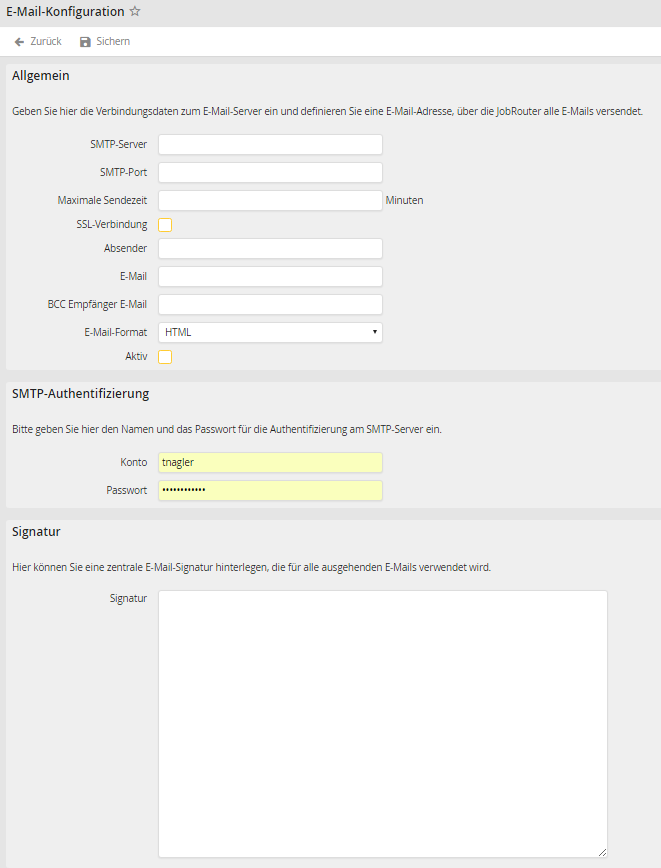Click into the Passwort field

[270, 491]
